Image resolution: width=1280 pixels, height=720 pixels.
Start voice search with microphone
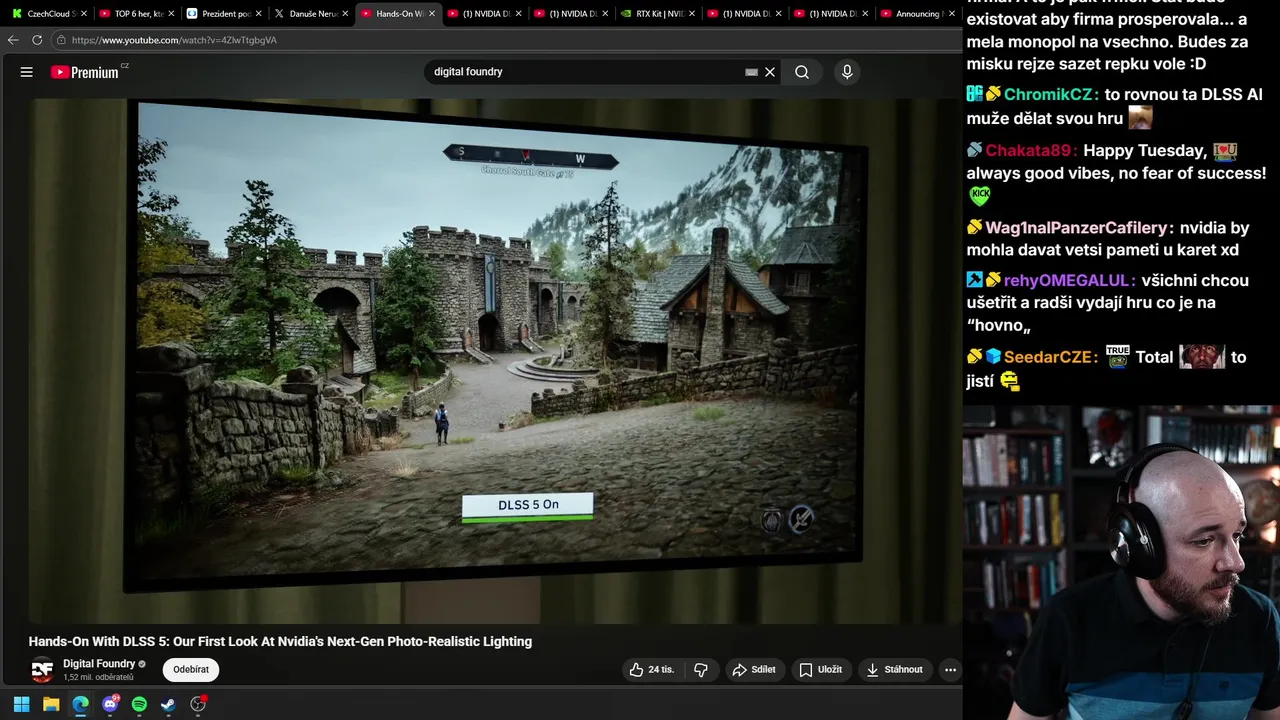point(847,72)
